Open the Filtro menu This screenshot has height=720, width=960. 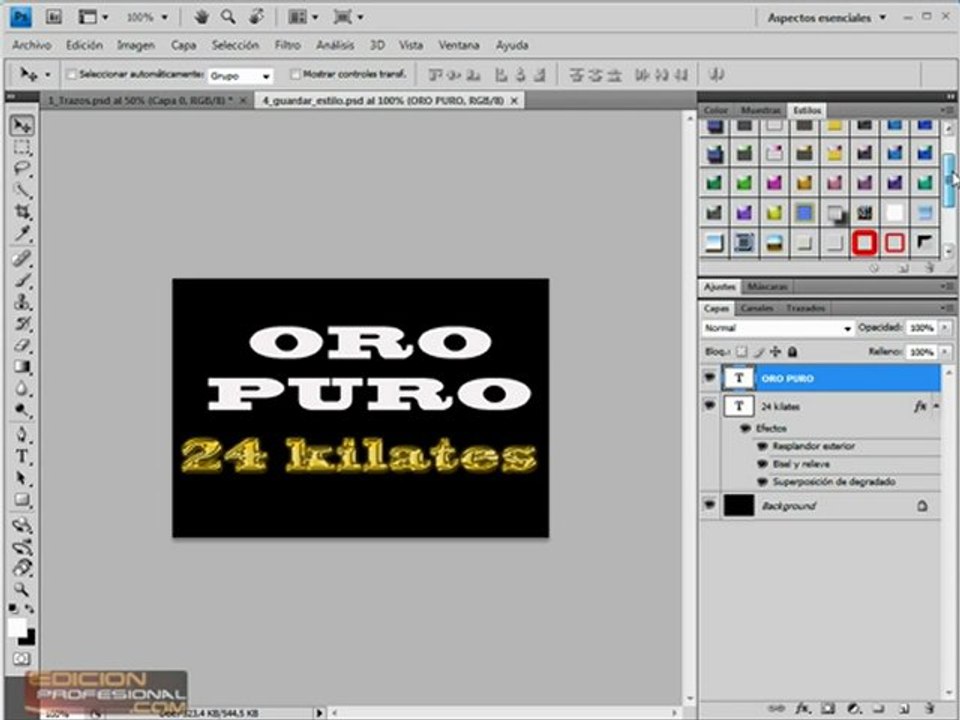tap(287, 45)
